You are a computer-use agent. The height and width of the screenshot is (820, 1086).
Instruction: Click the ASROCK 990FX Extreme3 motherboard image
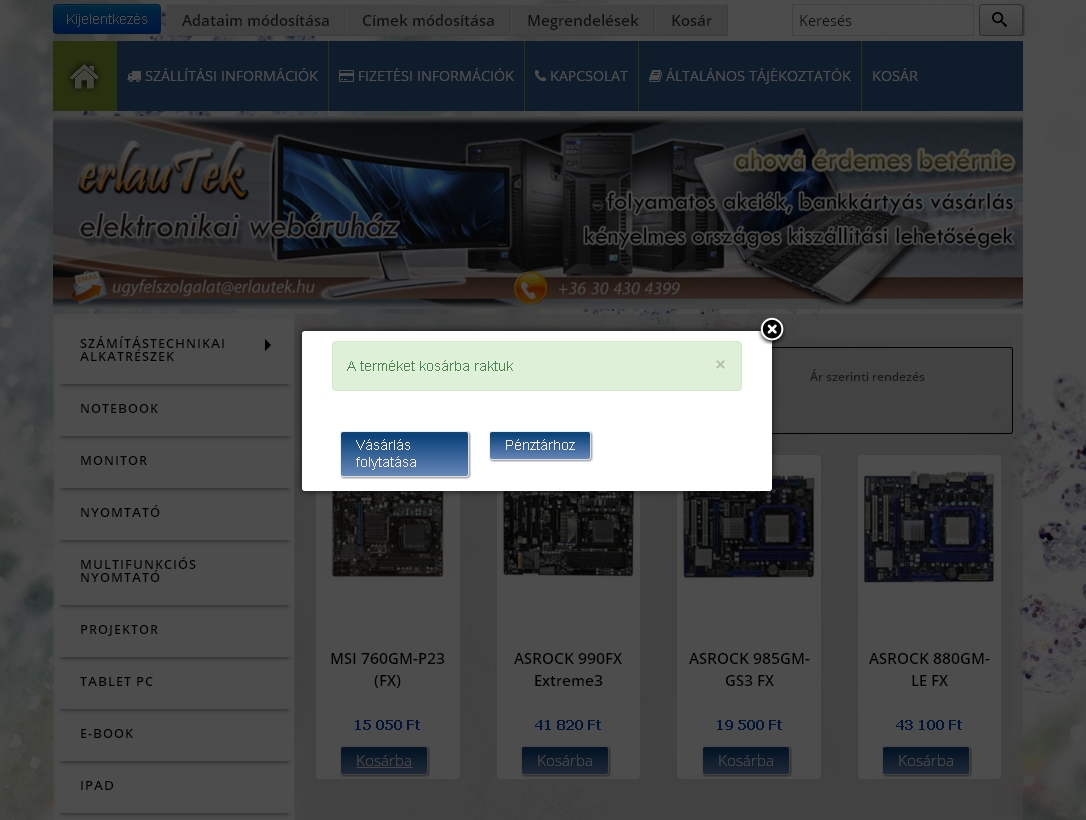point(568,533)
